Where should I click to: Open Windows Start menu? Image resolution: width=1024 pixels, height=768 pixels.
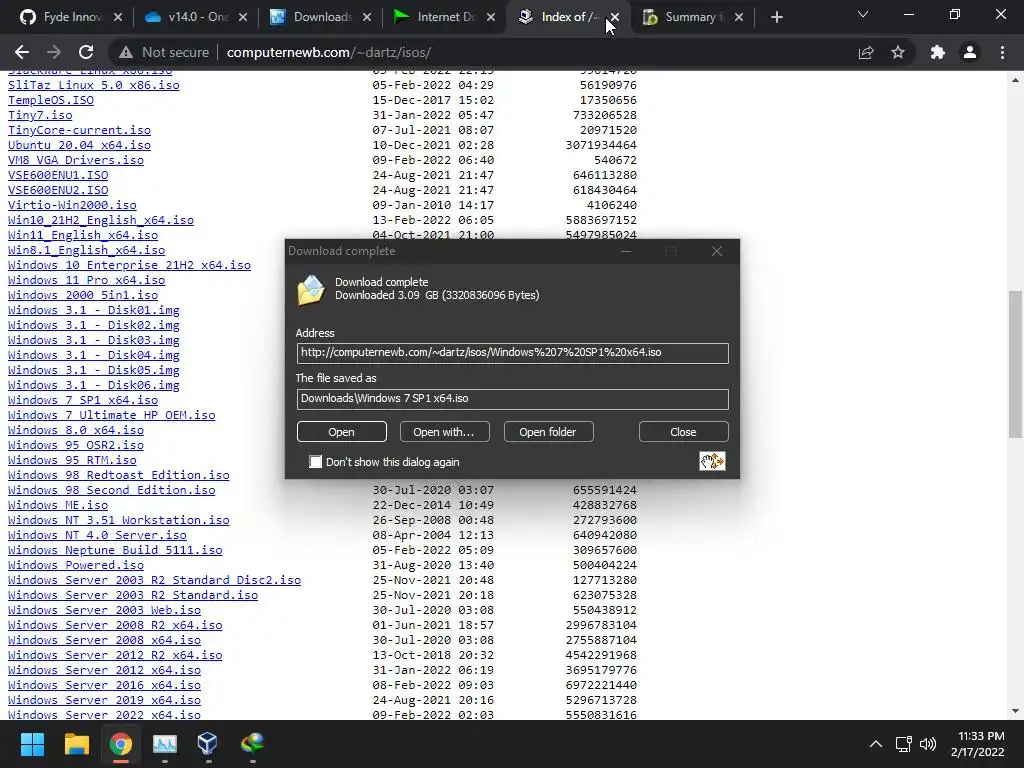32,744
